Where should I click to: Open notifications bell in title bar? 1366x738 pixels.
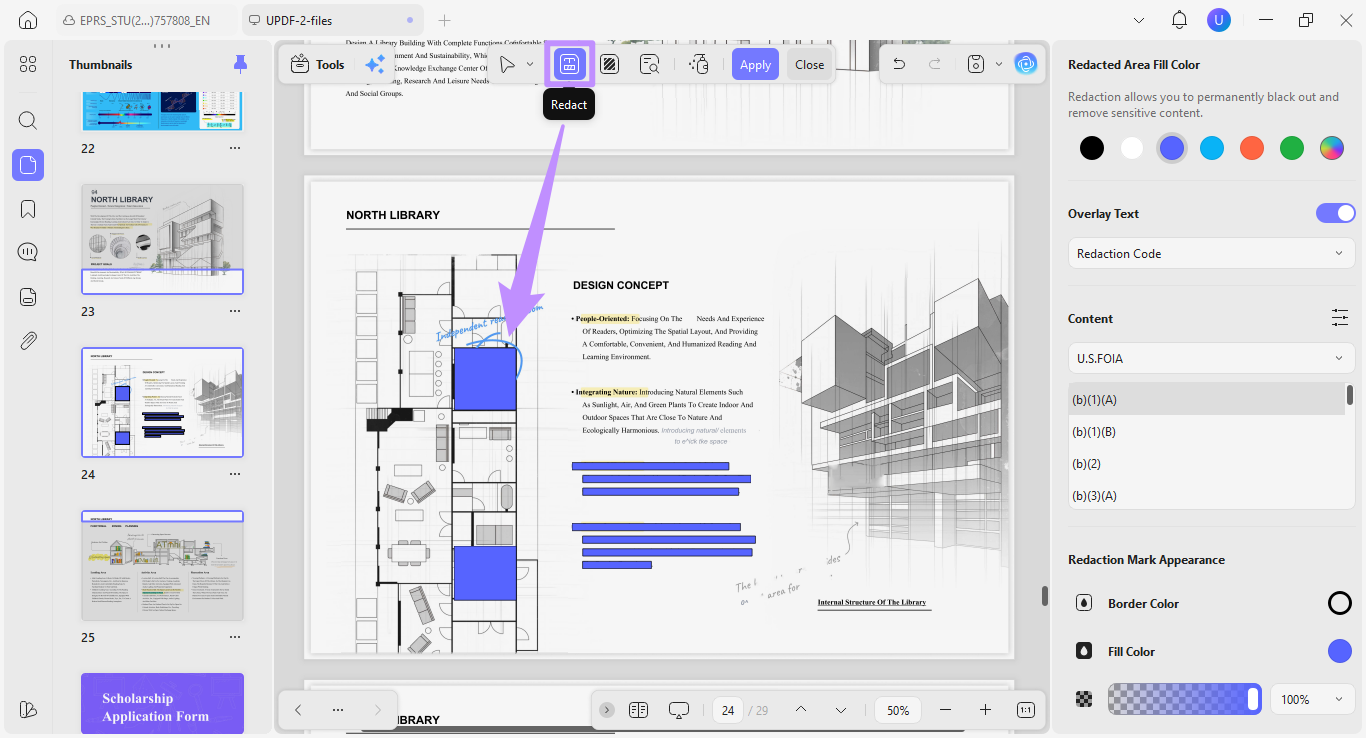tap(1180, 20)
